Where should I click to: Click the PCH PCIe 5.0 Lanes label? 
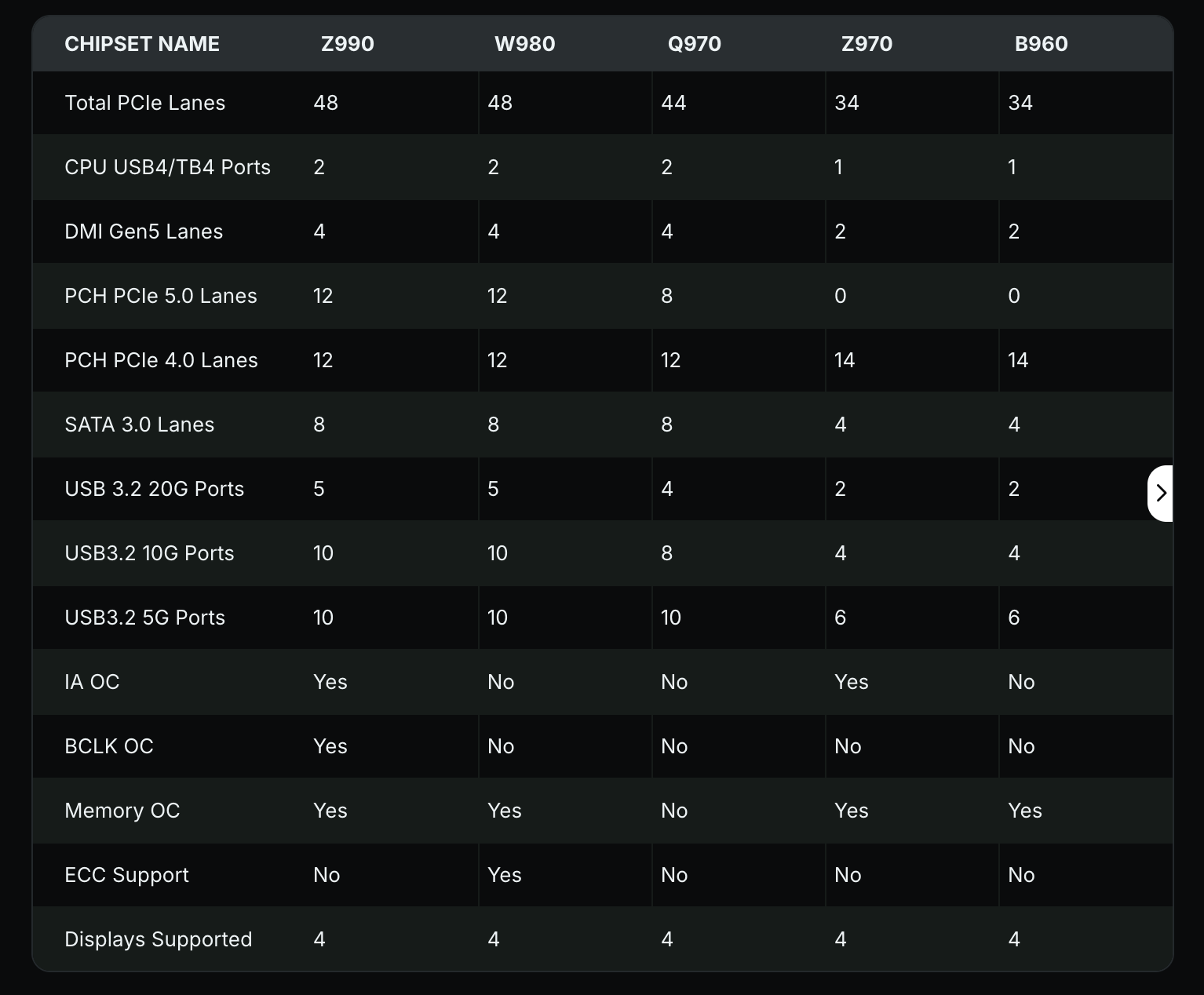[x=161, y=296]
